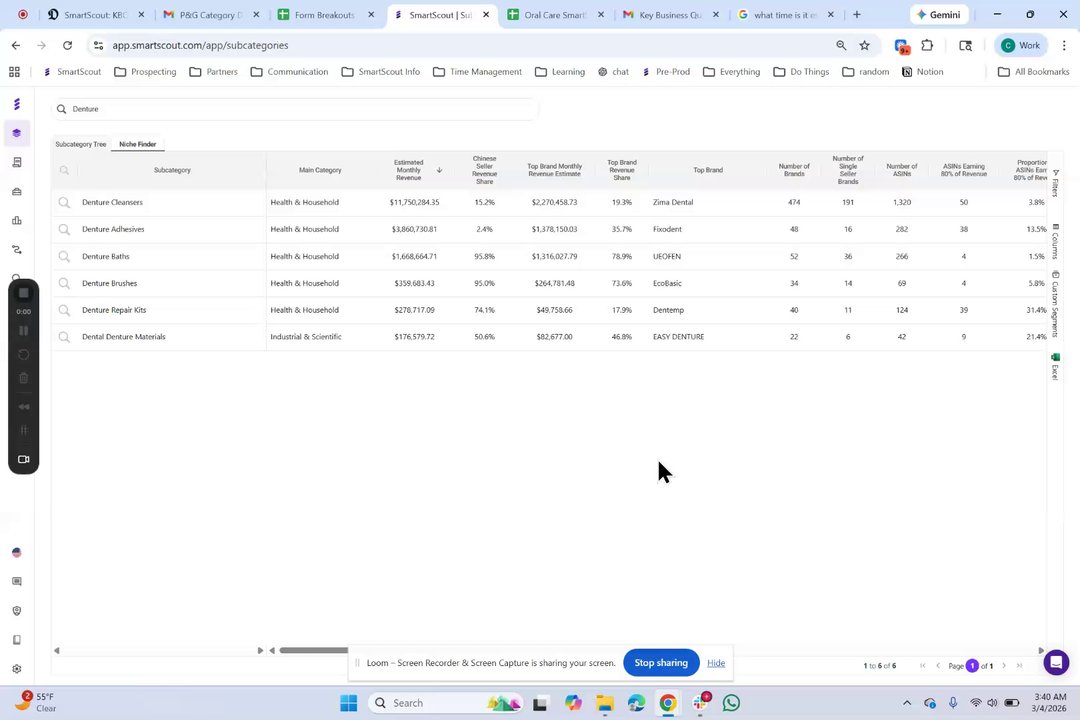Open the Excel export side tab
This screenshot has height=720, width=1080.
(1055, 366)
